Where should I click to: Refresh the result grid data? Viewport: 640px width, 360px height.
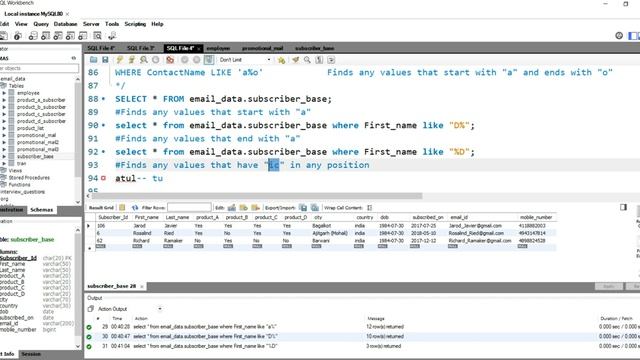pos(135,208)
